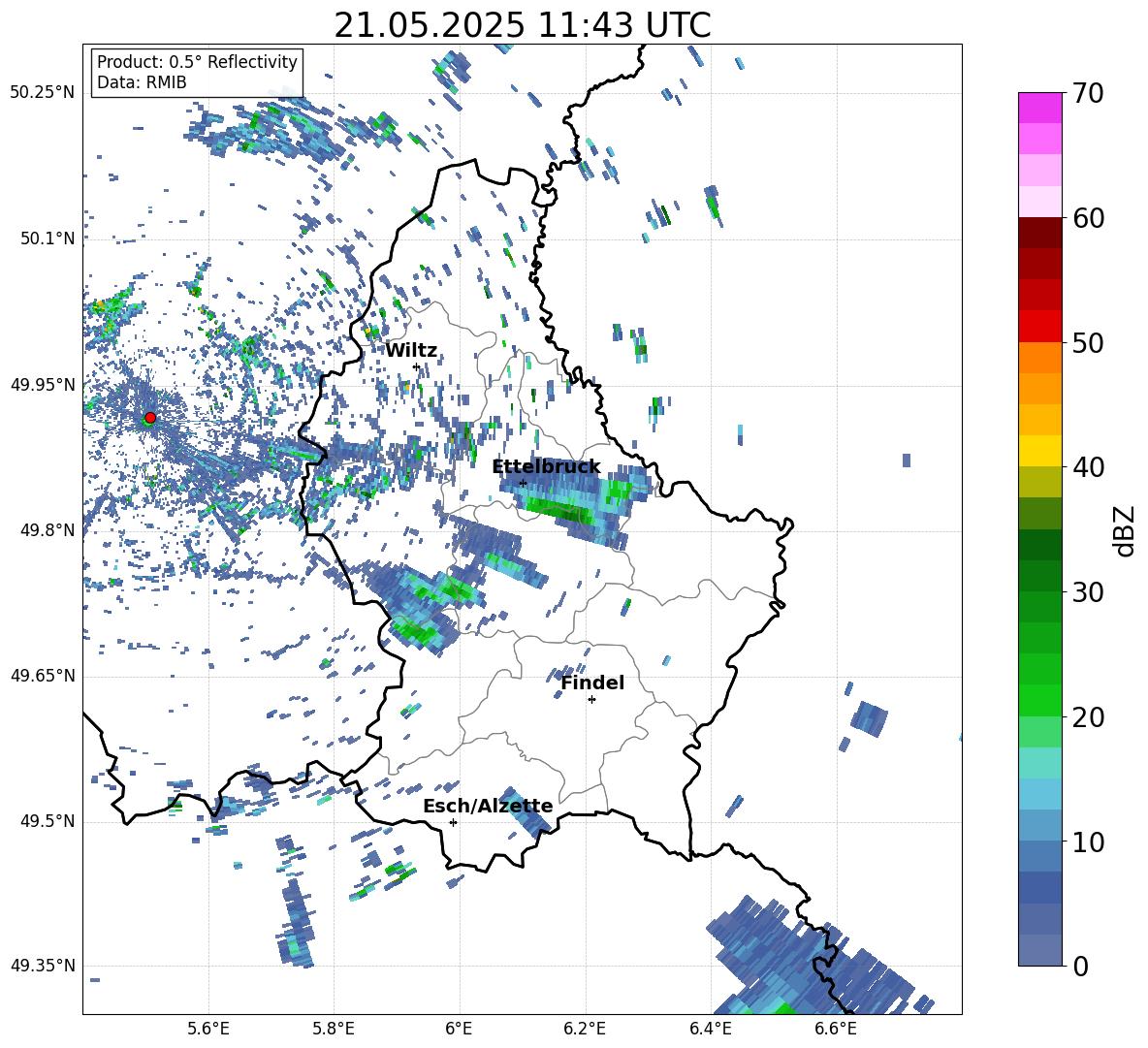Screen dimensions: 1148x1048
Task: Click the 5.6°E longitude label
Action: click(x=208, y=1029)
